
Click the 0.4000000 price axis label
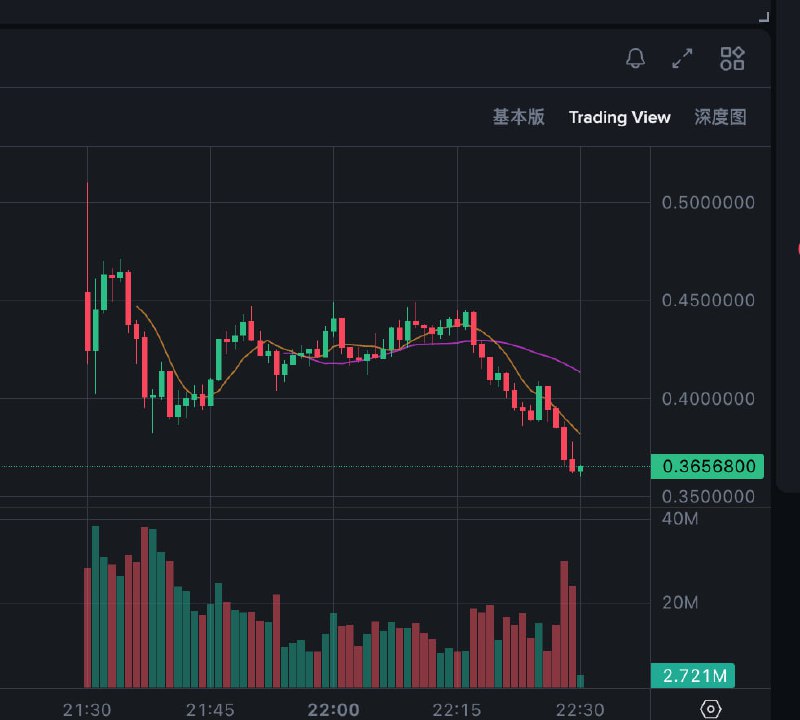[708, 399]
